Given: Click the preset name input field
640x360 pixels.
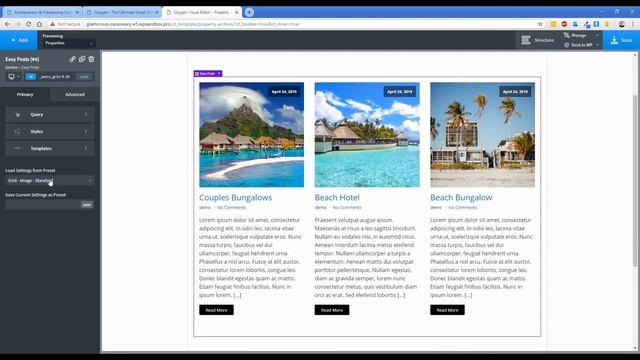Looking at the screenshot, I should pos(43,204).
